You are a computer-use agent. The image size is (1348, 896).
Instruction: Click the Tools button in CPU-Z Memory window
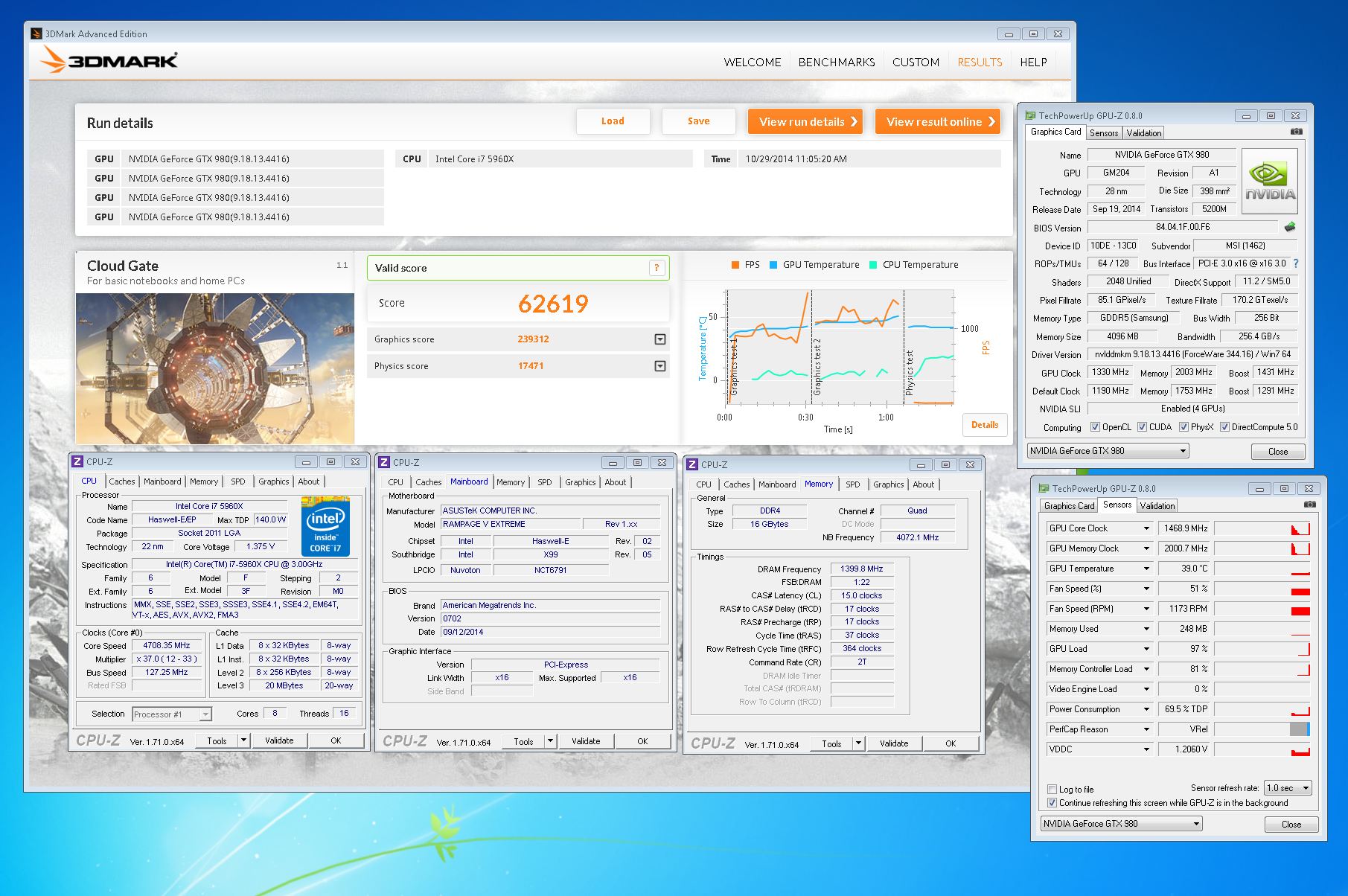point(831,743)
